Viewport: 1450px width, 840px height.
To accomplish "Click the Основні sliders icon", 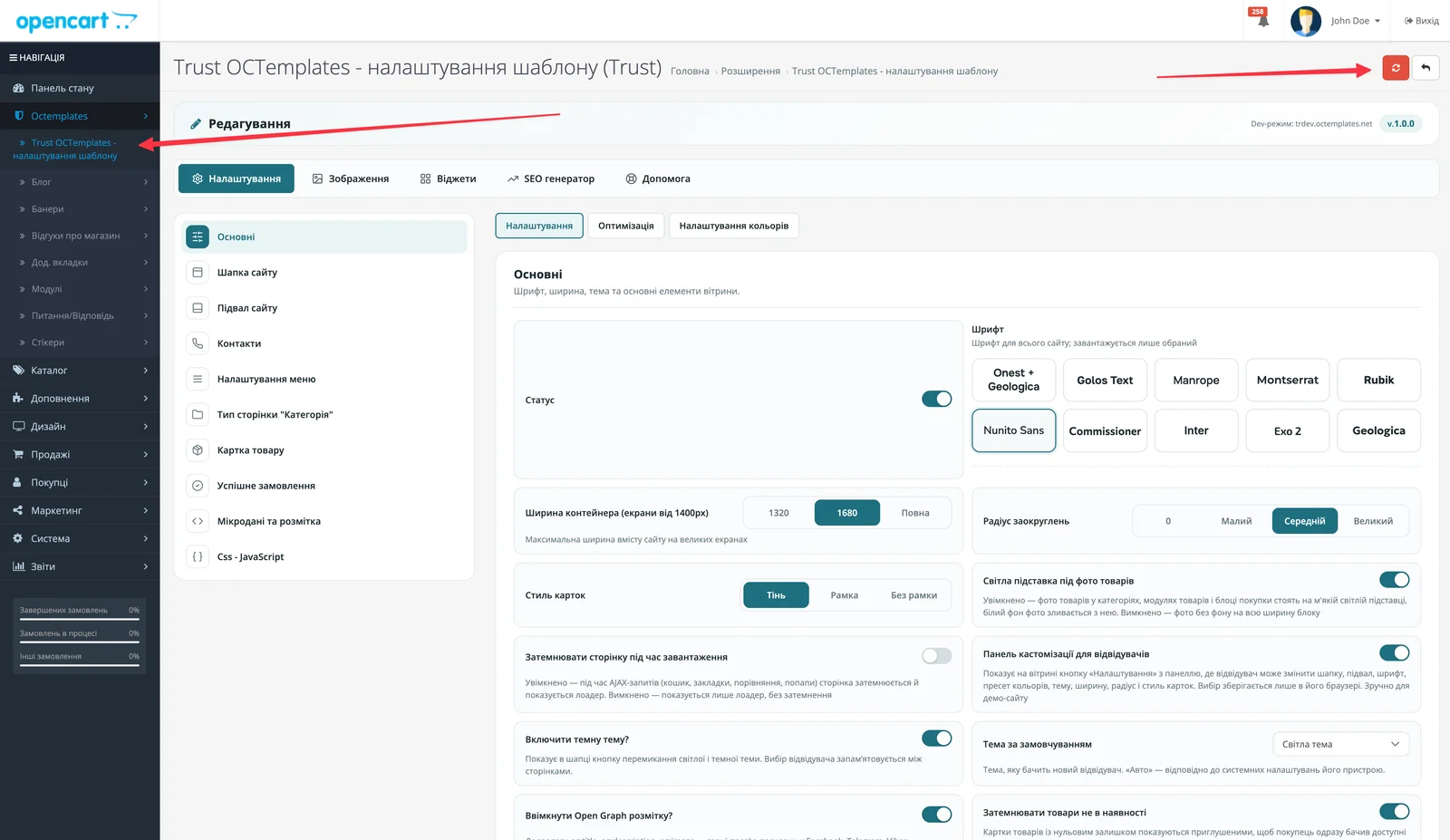I will [198, 237].
